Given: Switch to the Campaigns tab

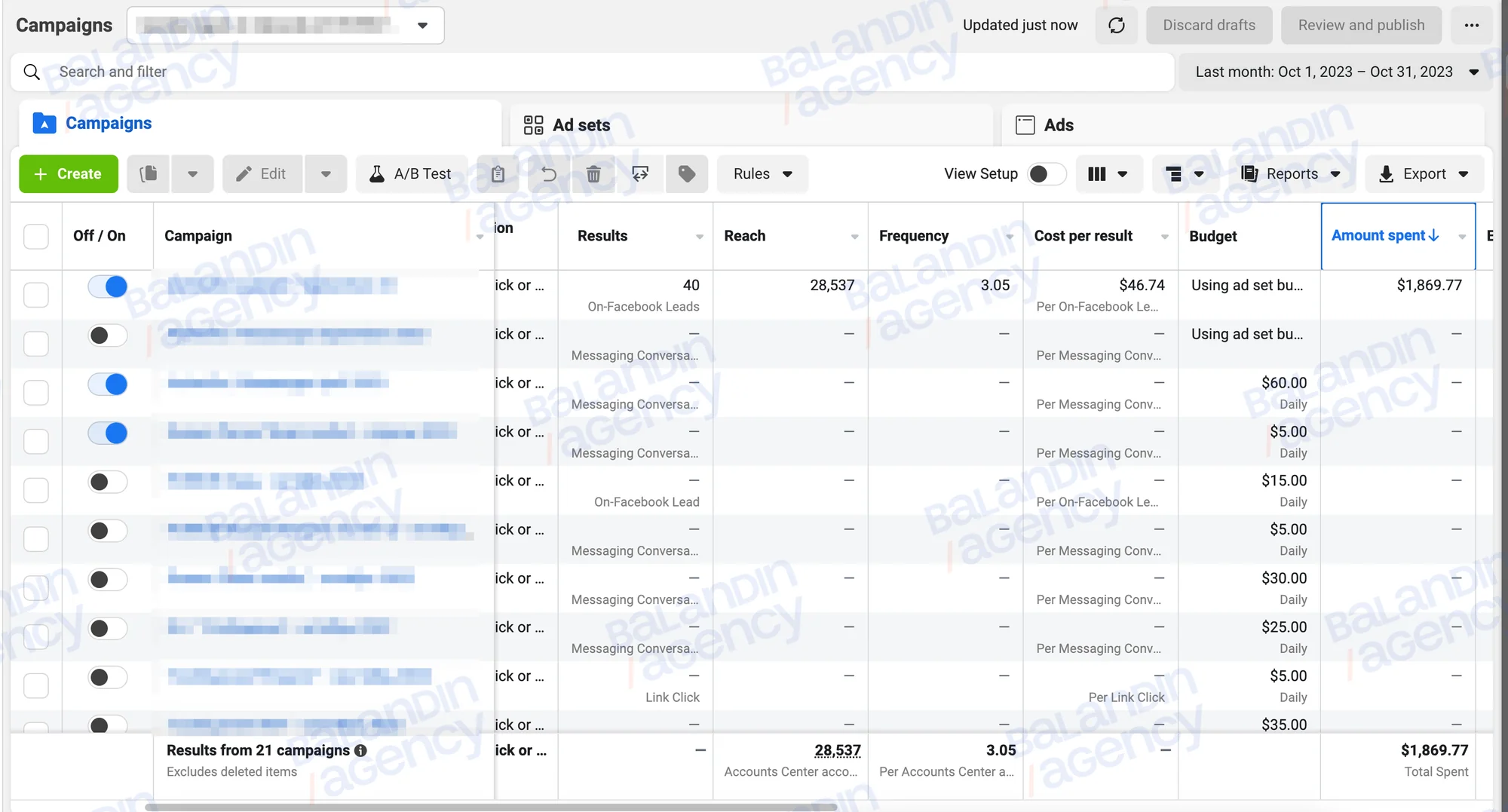Looking at the screenshot, I should 260,124.
